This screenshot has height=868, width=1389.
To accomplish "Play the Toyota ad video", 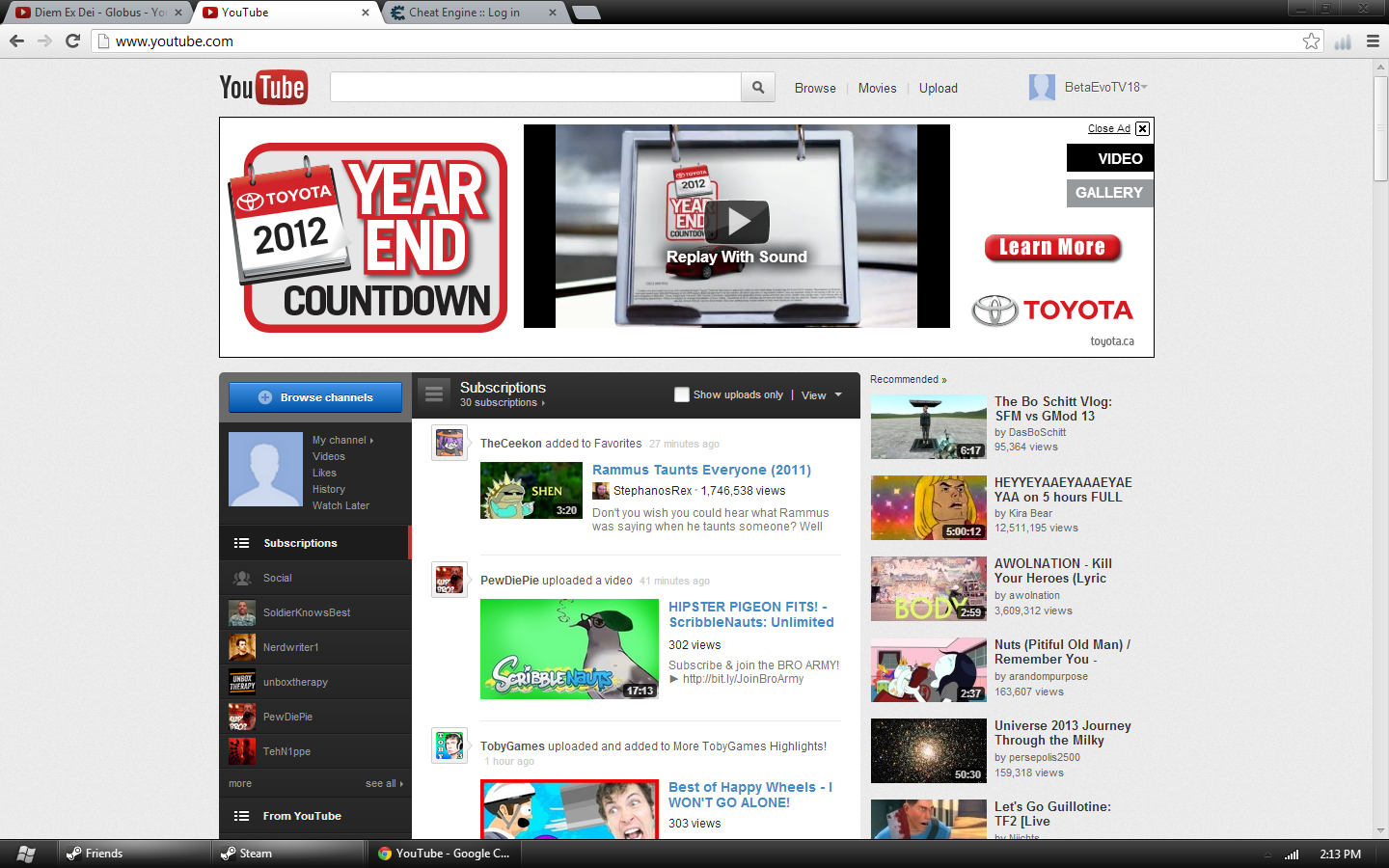I will pos(737,222).
